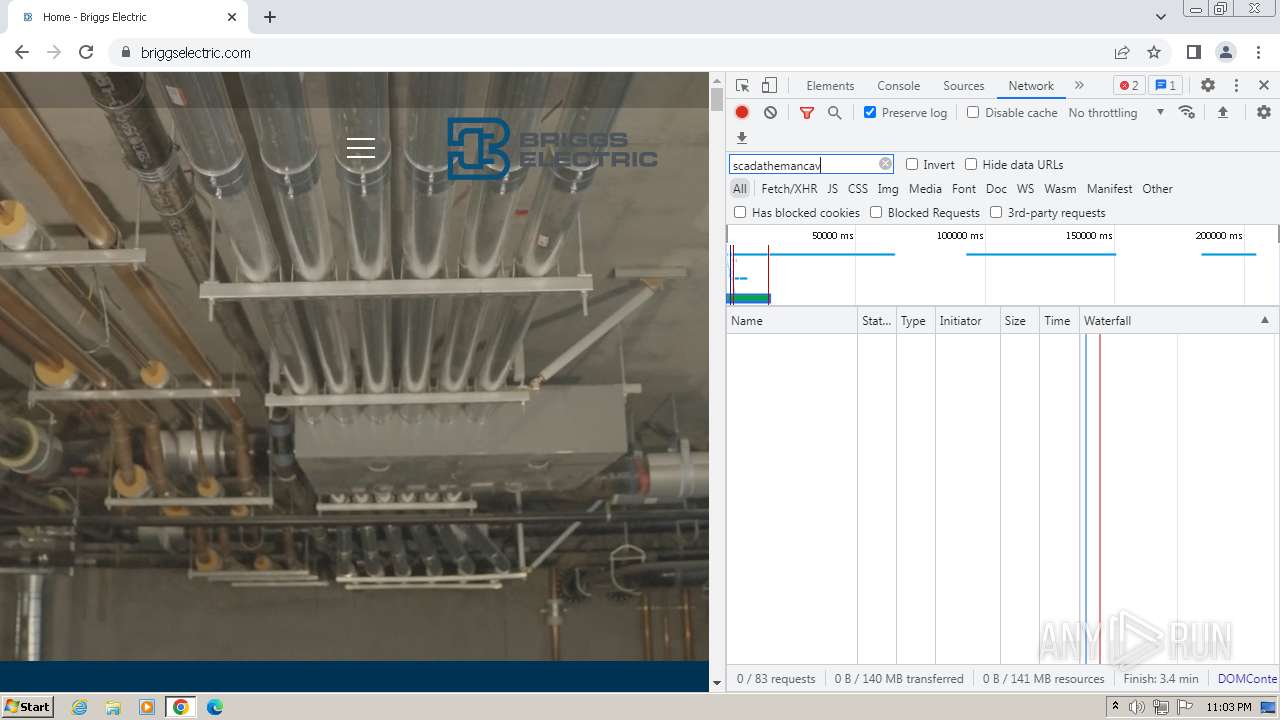Sort by Size column header

click(1019, 321)
